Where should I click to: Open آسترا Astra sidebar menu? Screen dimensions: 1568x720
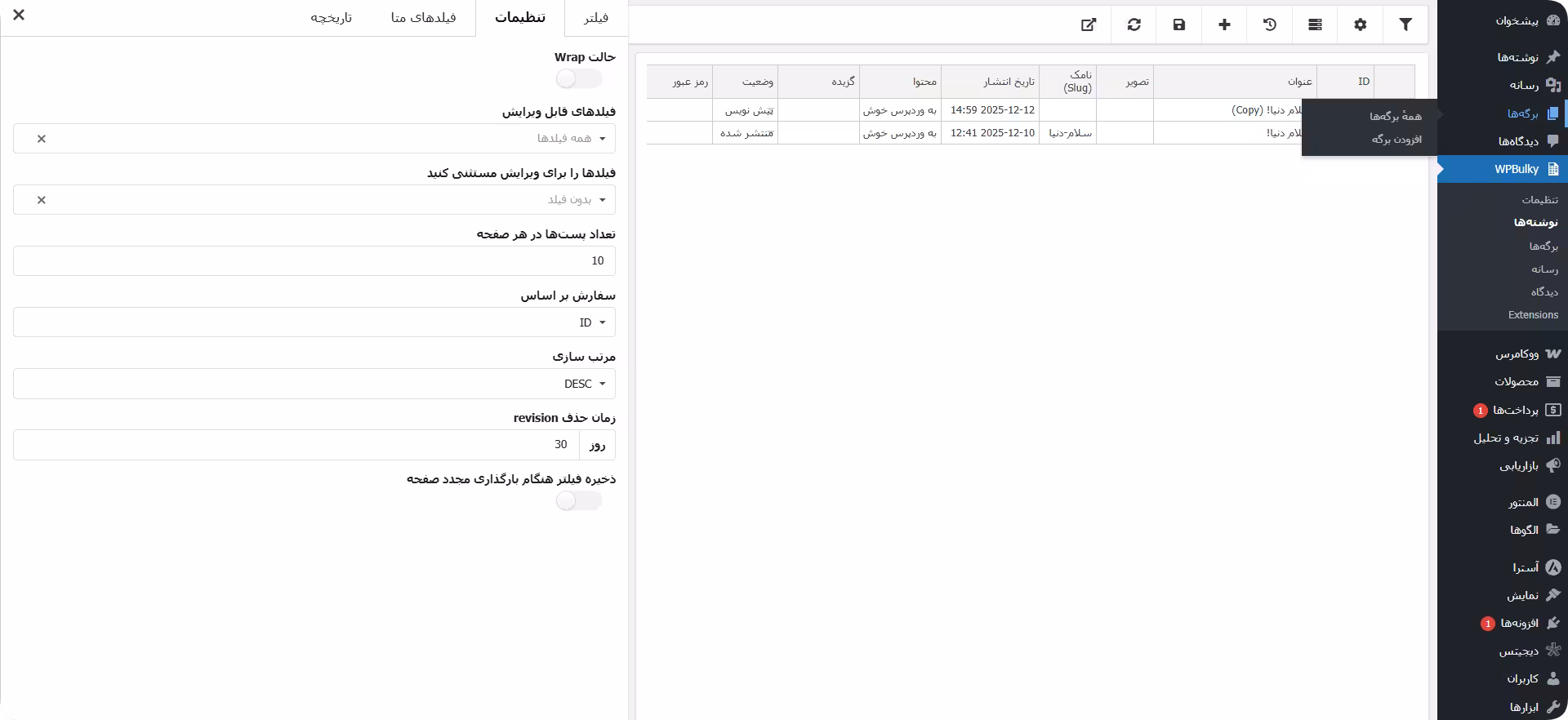pos(1503,567)
